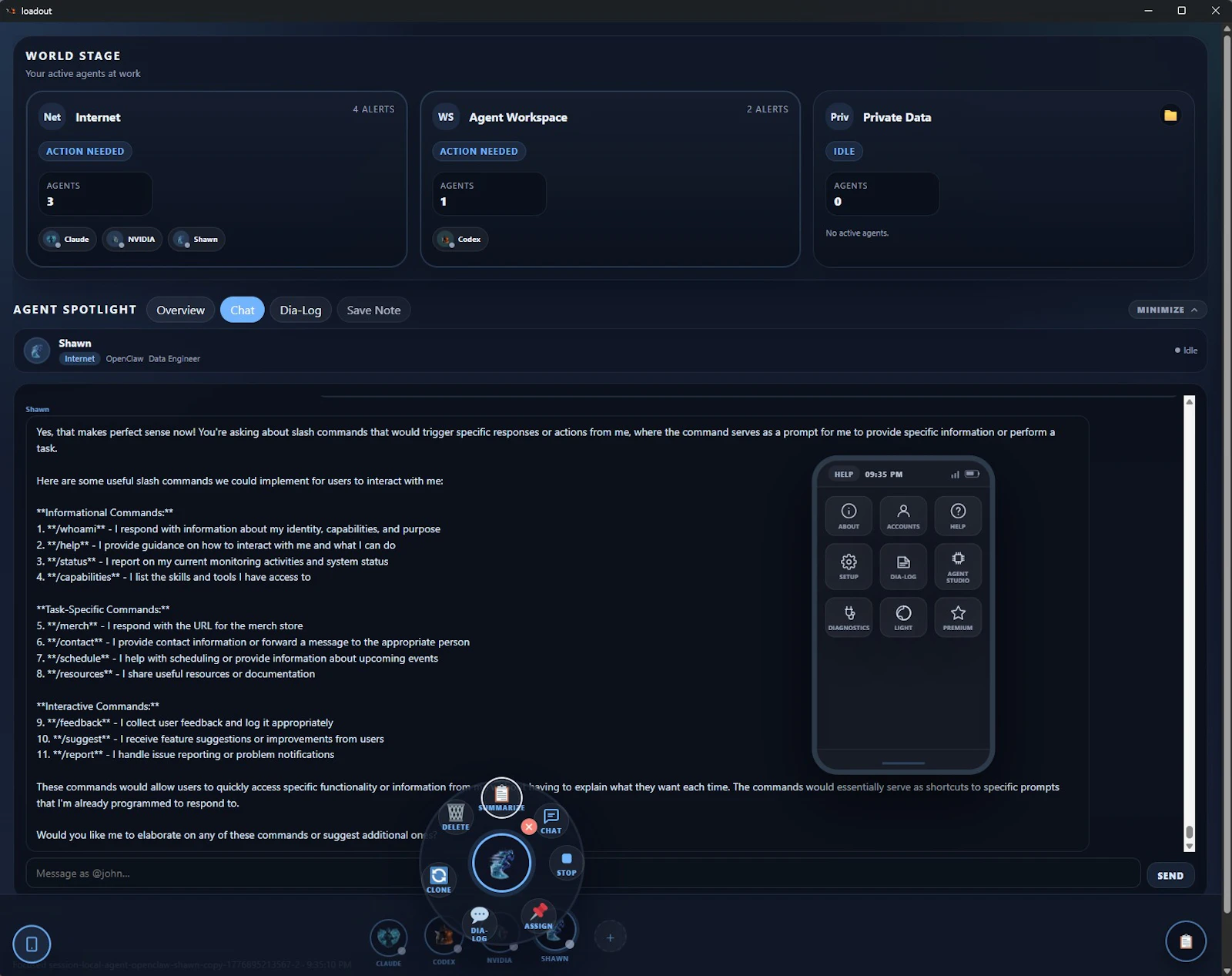
Task: Click Stop in the radial menu
Action: coord(567,864)
